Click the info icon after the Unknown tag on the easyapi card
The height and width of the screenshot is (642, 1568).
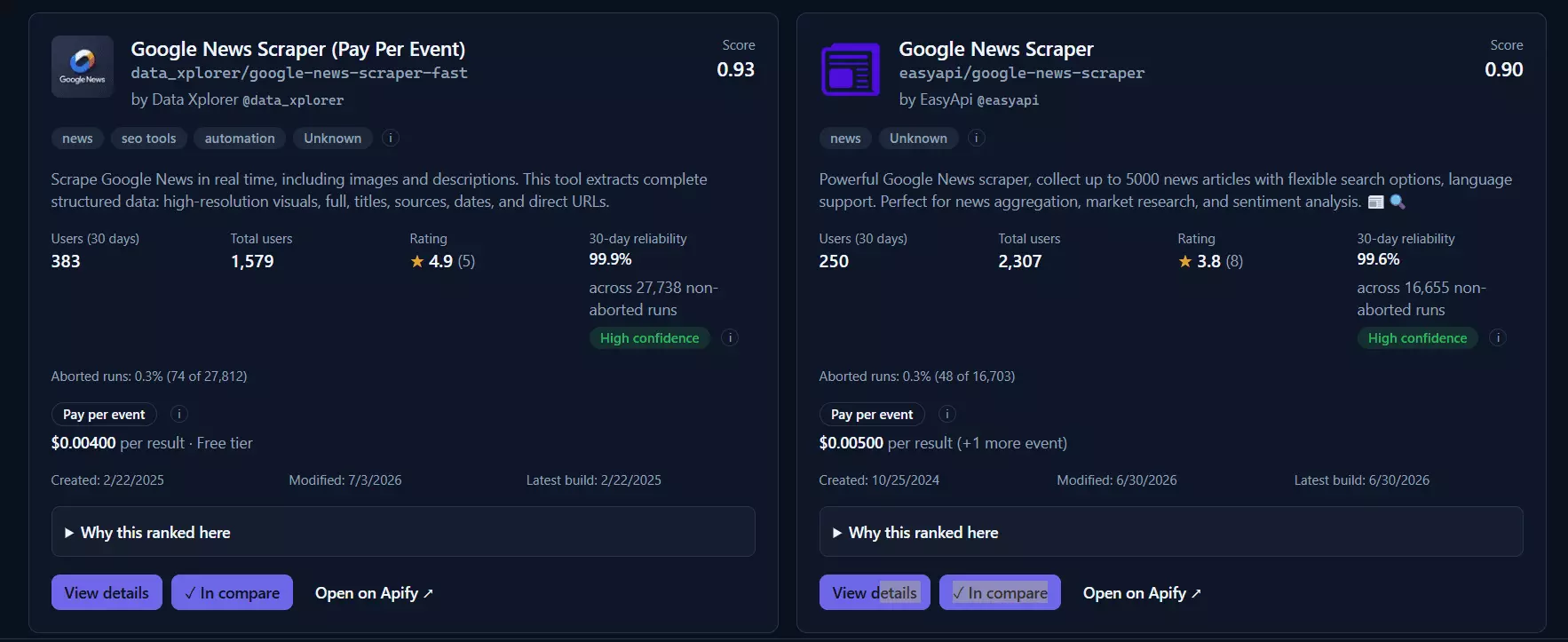tap(977, 138)
